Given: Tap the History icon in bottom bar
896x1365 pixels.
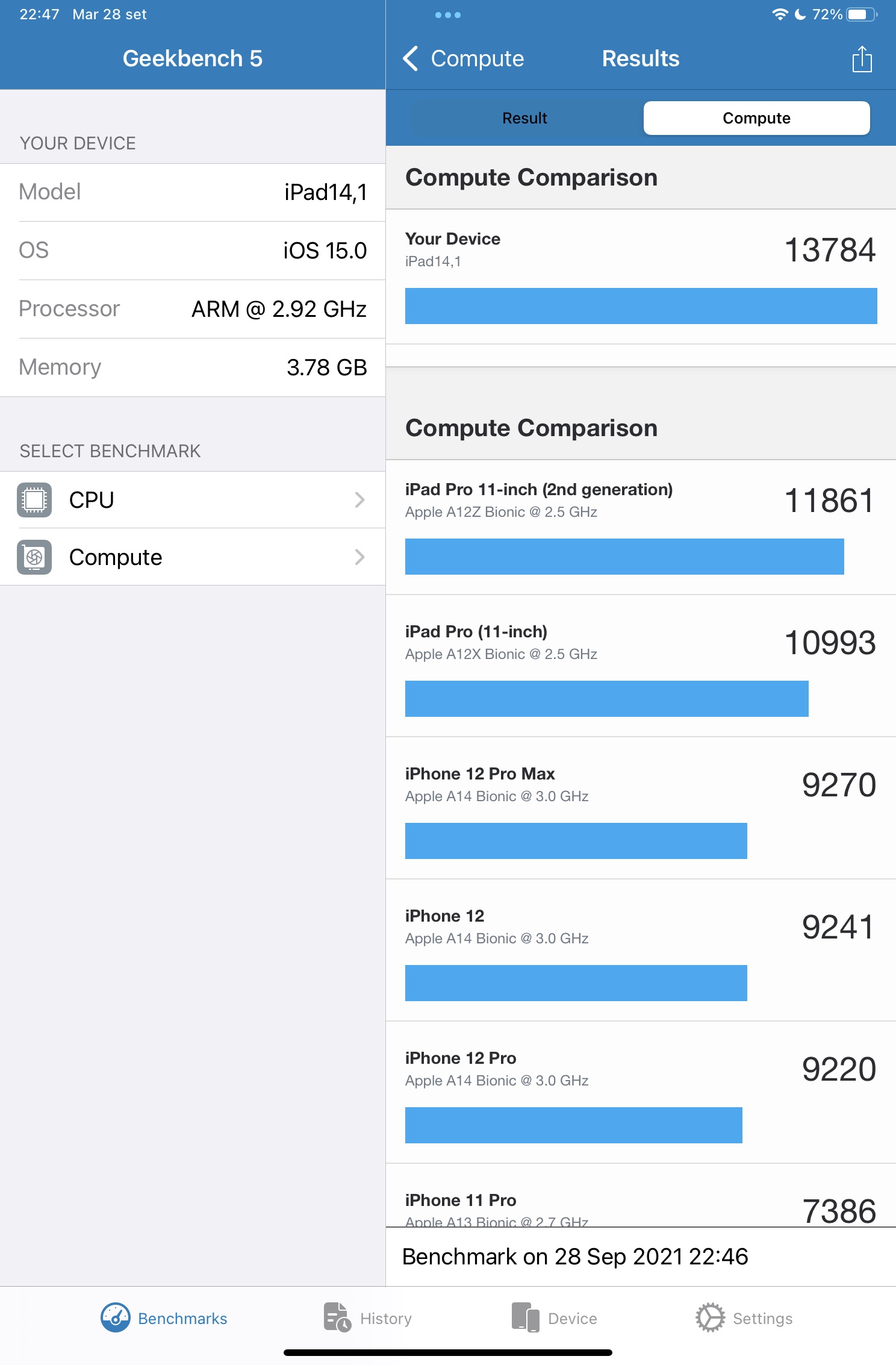Looking at the screenshot, I should 337,1317.
